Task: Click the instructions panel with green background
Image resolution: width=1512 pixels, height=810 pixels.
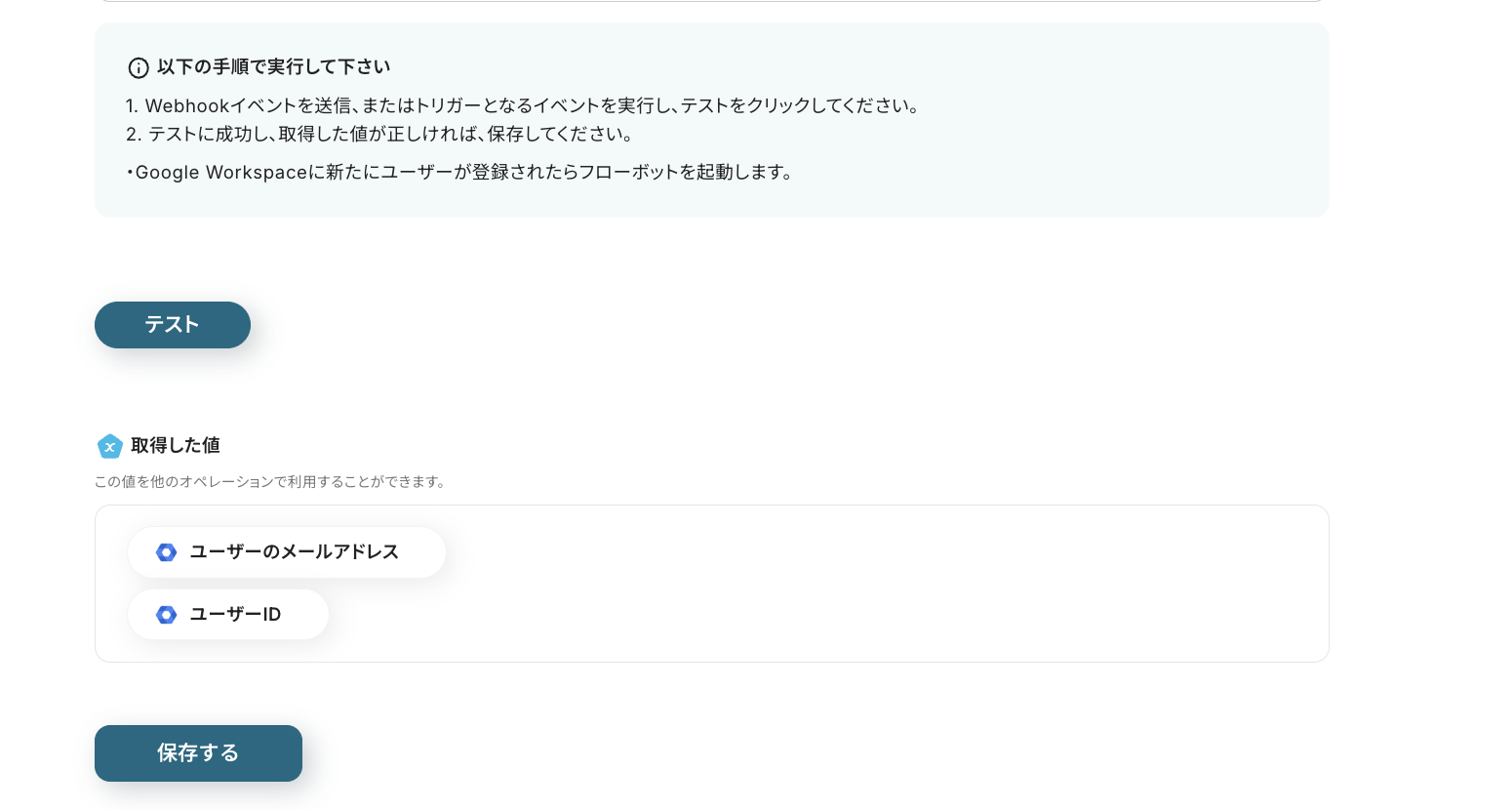Action: 712,119
